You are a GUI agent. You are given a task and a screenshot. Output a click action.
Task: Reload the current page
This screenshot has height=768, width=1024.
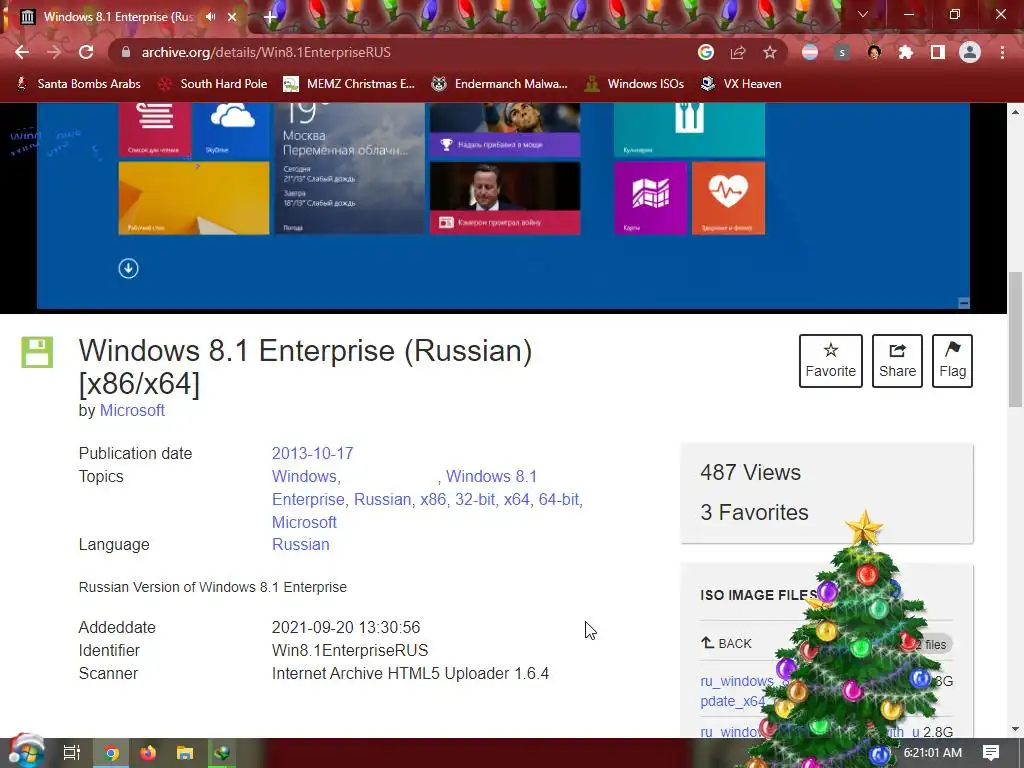[86, 52]
